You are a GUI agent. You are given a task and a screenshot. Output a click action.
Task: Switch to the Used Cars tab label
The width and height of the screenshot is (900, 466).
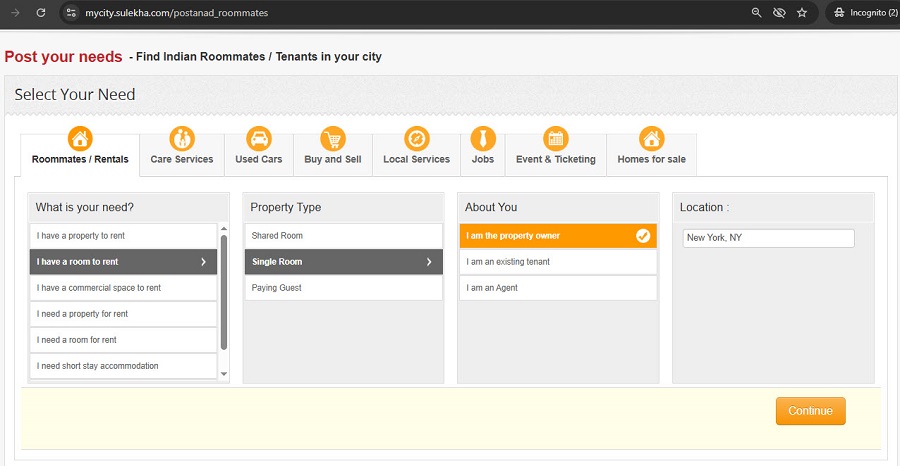258,159
